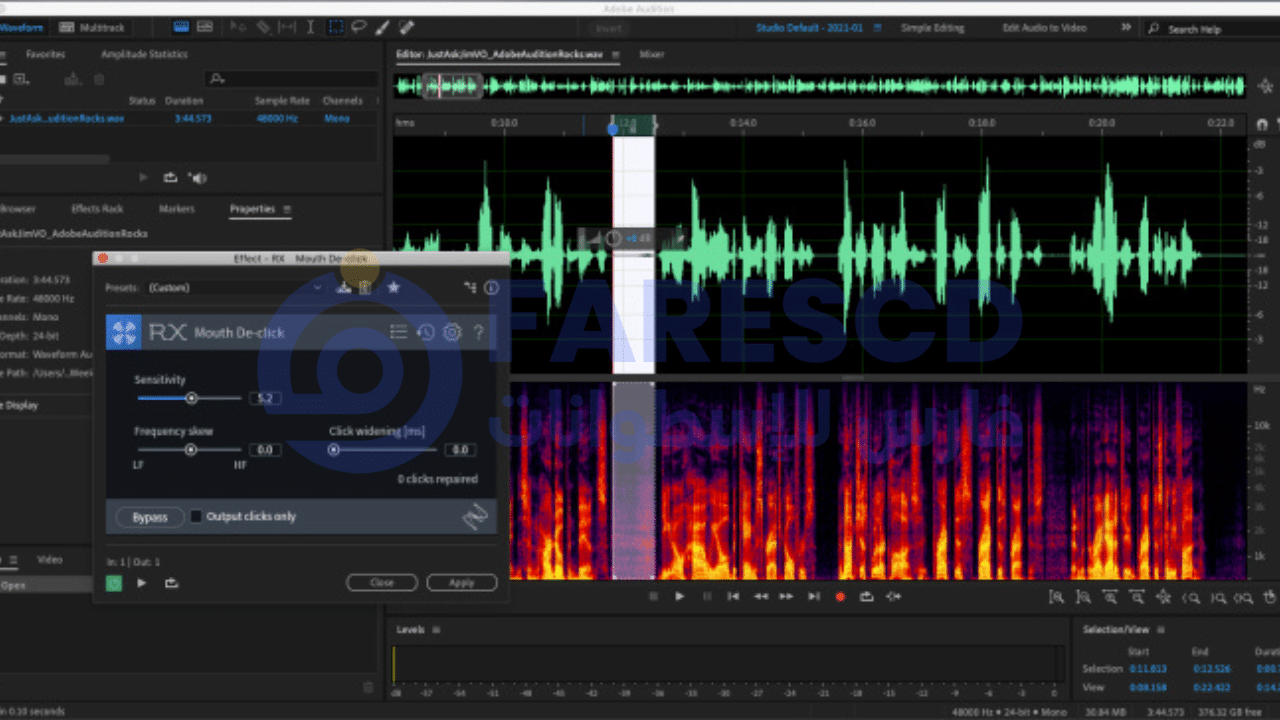
Task: Play the editor audio from transport
Action: click(x=679, y=596)
